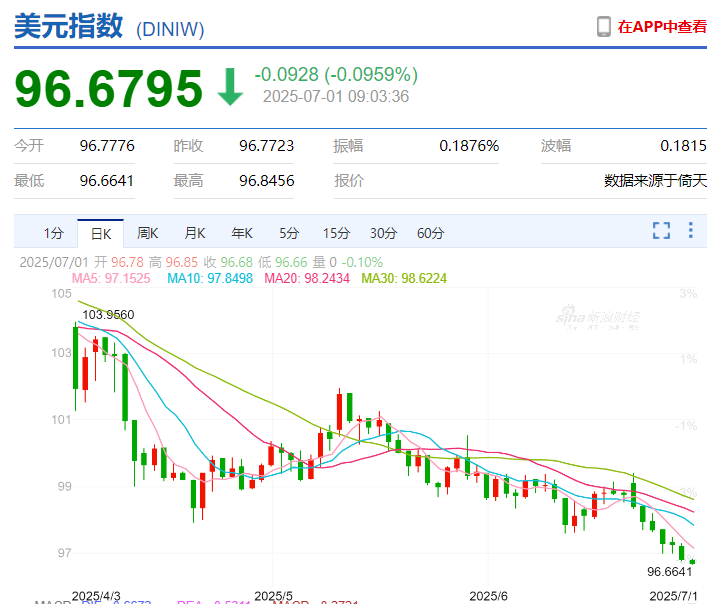Click the 昨收 value 96.7723

pos(266,146)
